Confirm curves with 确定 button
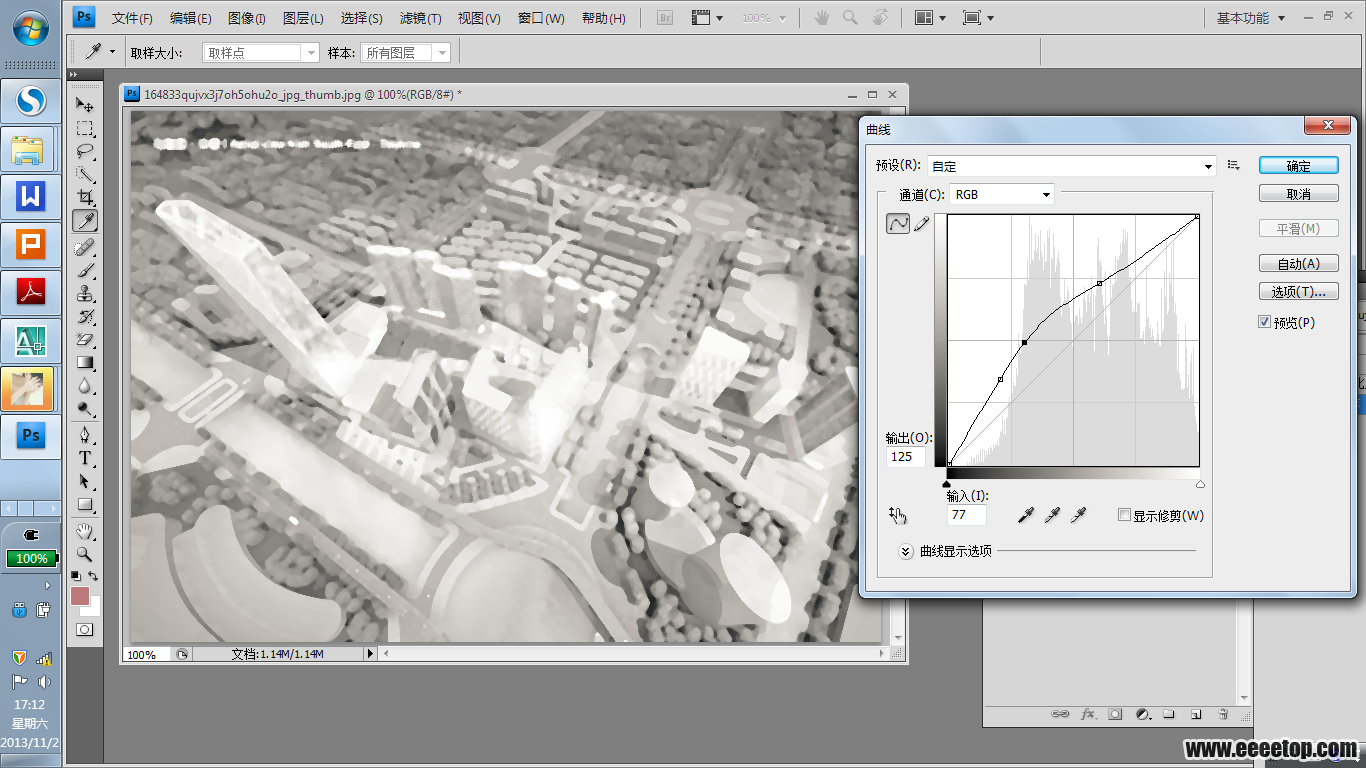 click(1298, 166)
